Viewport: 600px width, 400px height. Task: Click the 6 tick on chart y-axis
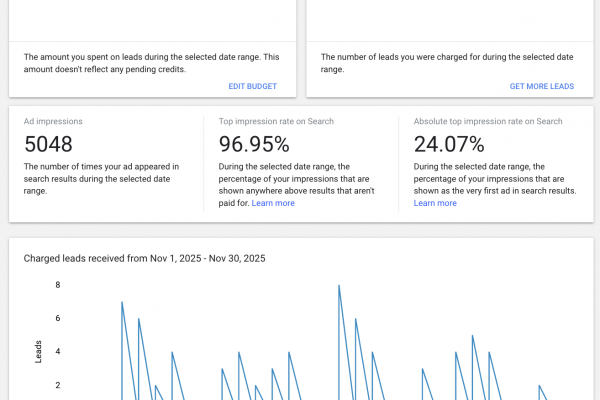click(57, 318)
